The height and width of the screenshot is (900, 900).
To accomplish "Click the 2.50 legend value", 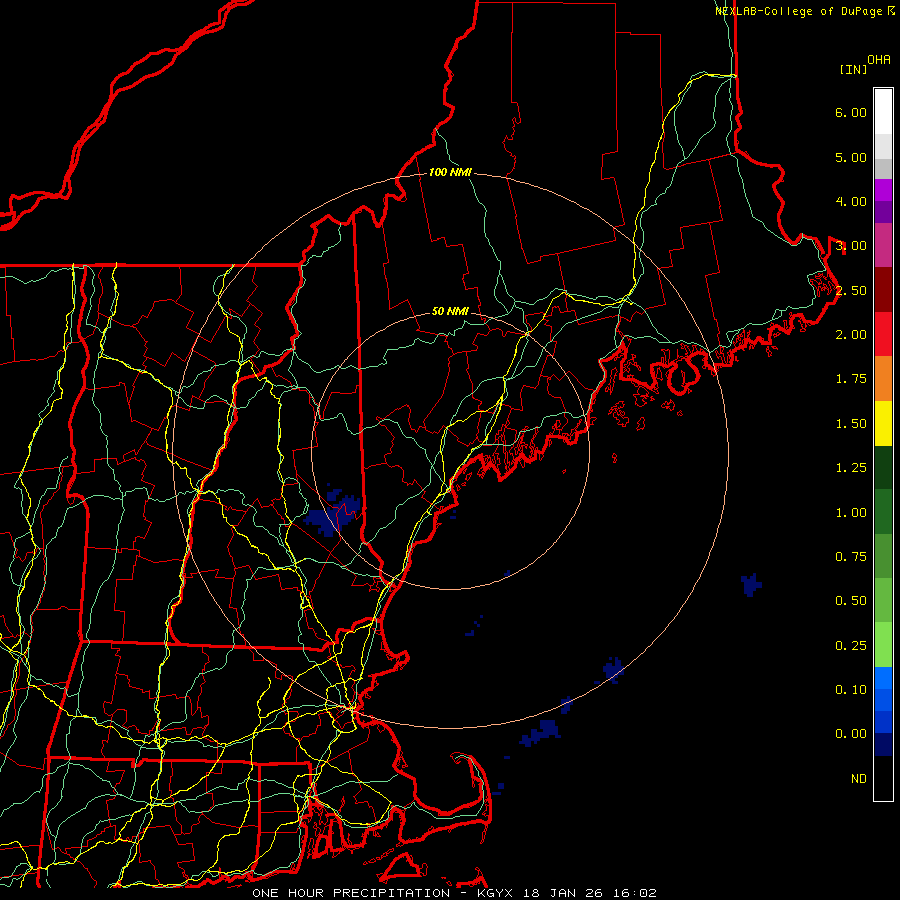I will tap(851, 290).
